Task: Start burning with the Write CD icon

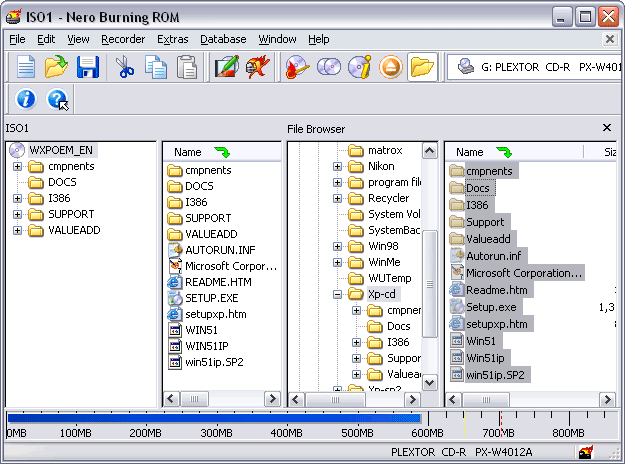Action: (x=297, y=67)
